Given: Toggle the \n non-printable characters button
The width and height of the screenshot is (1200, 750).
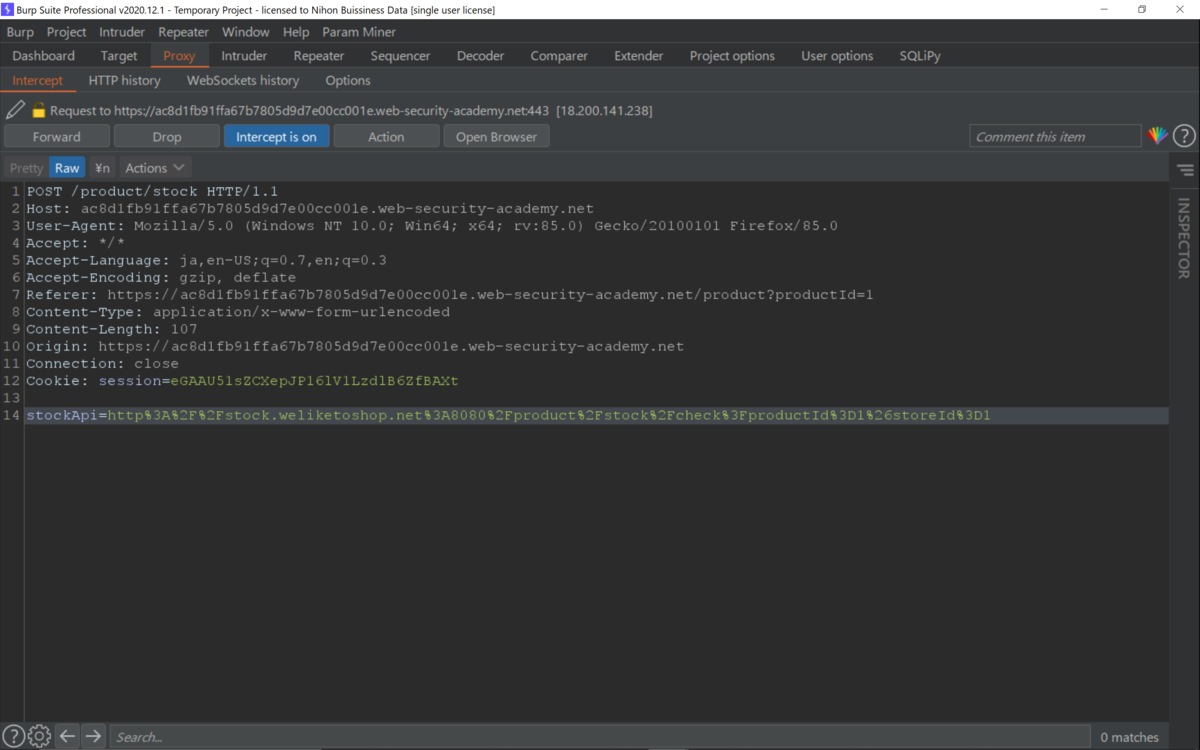Looking at the screenshot, I should coord(102,168).
